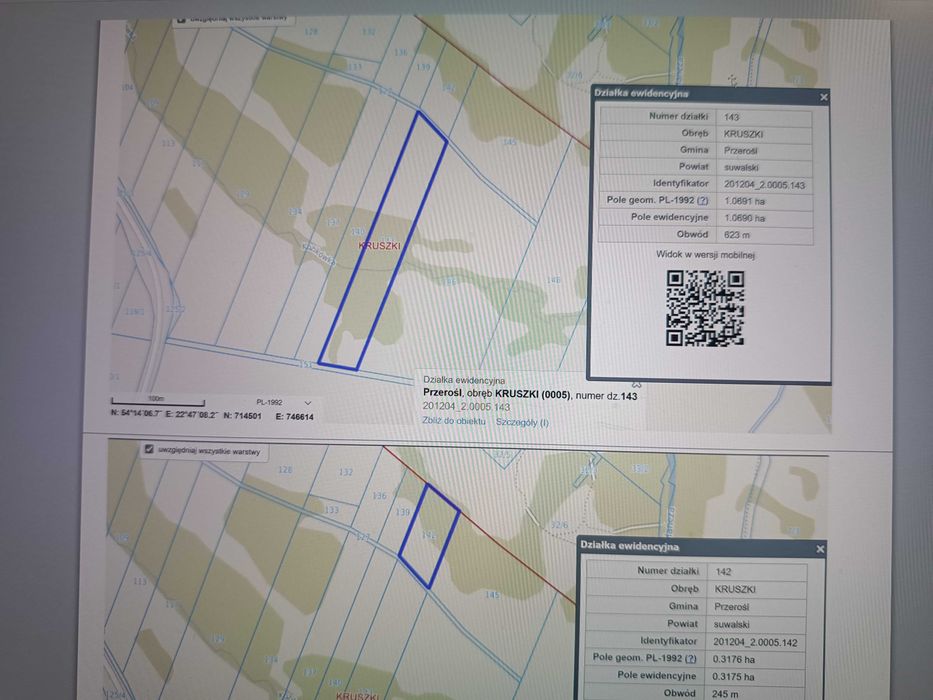Click the 'suwalski' Powiat value in the parcel 143 panel
933x700 pixels.
(741, 167)
